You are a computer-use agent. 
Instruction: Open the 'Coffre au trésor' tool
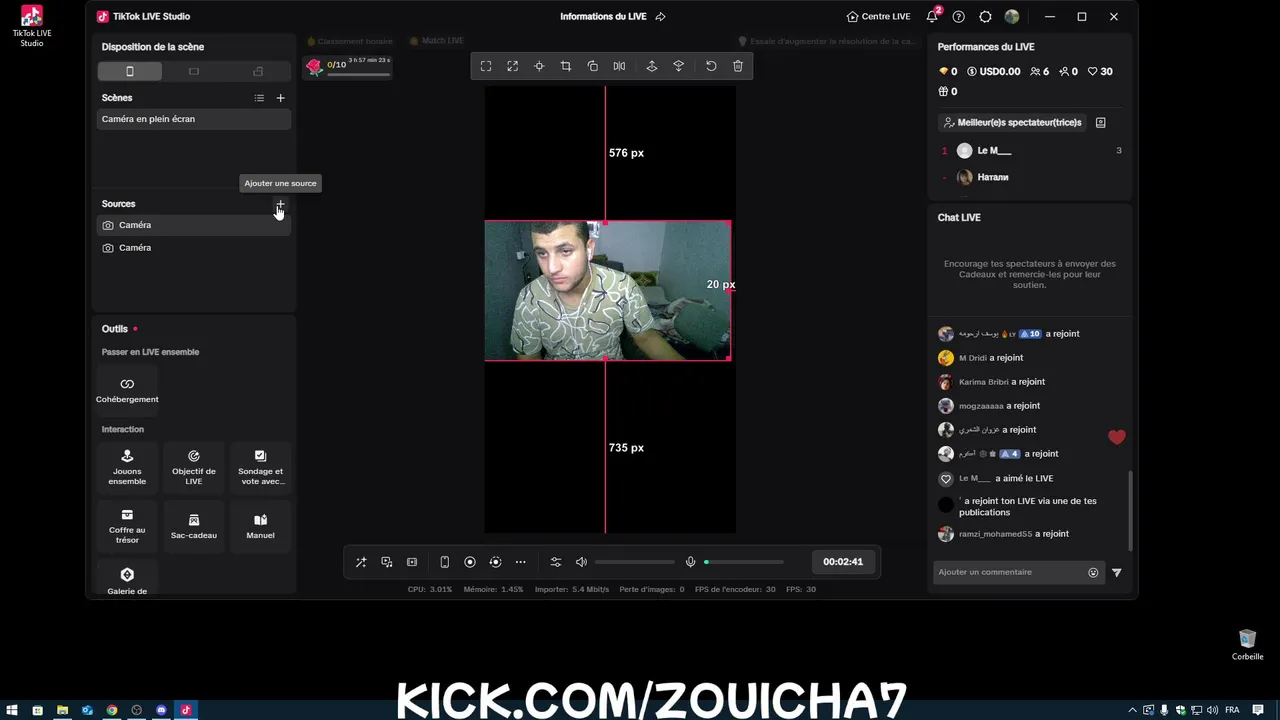(127, 526)
